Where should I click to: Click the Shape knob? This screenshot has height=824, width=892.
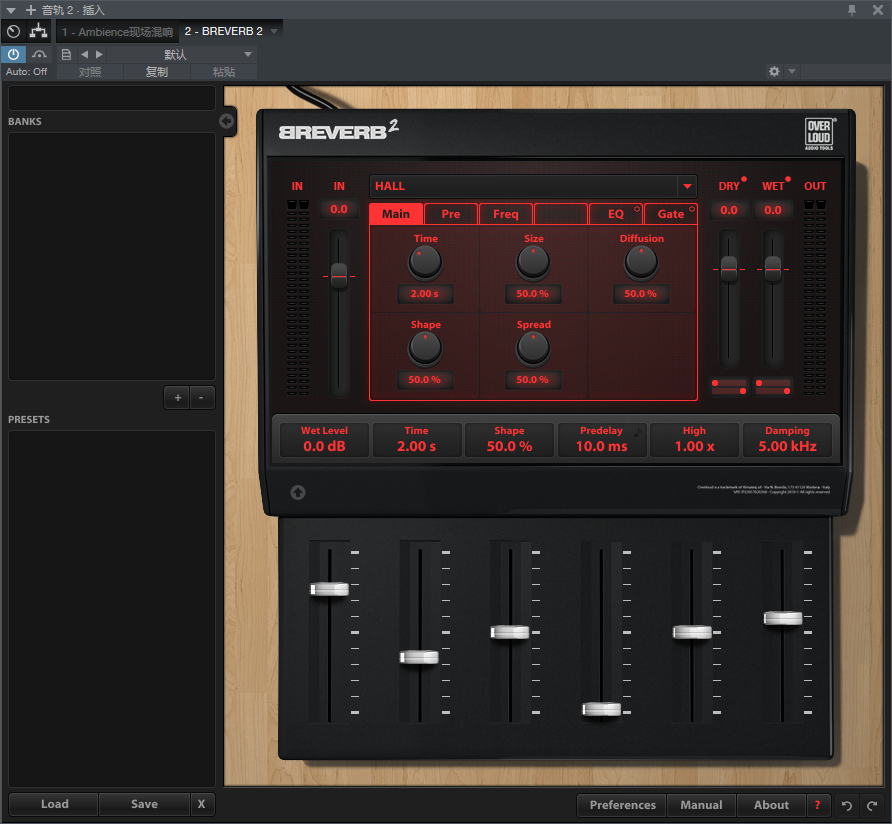point(425,348)
